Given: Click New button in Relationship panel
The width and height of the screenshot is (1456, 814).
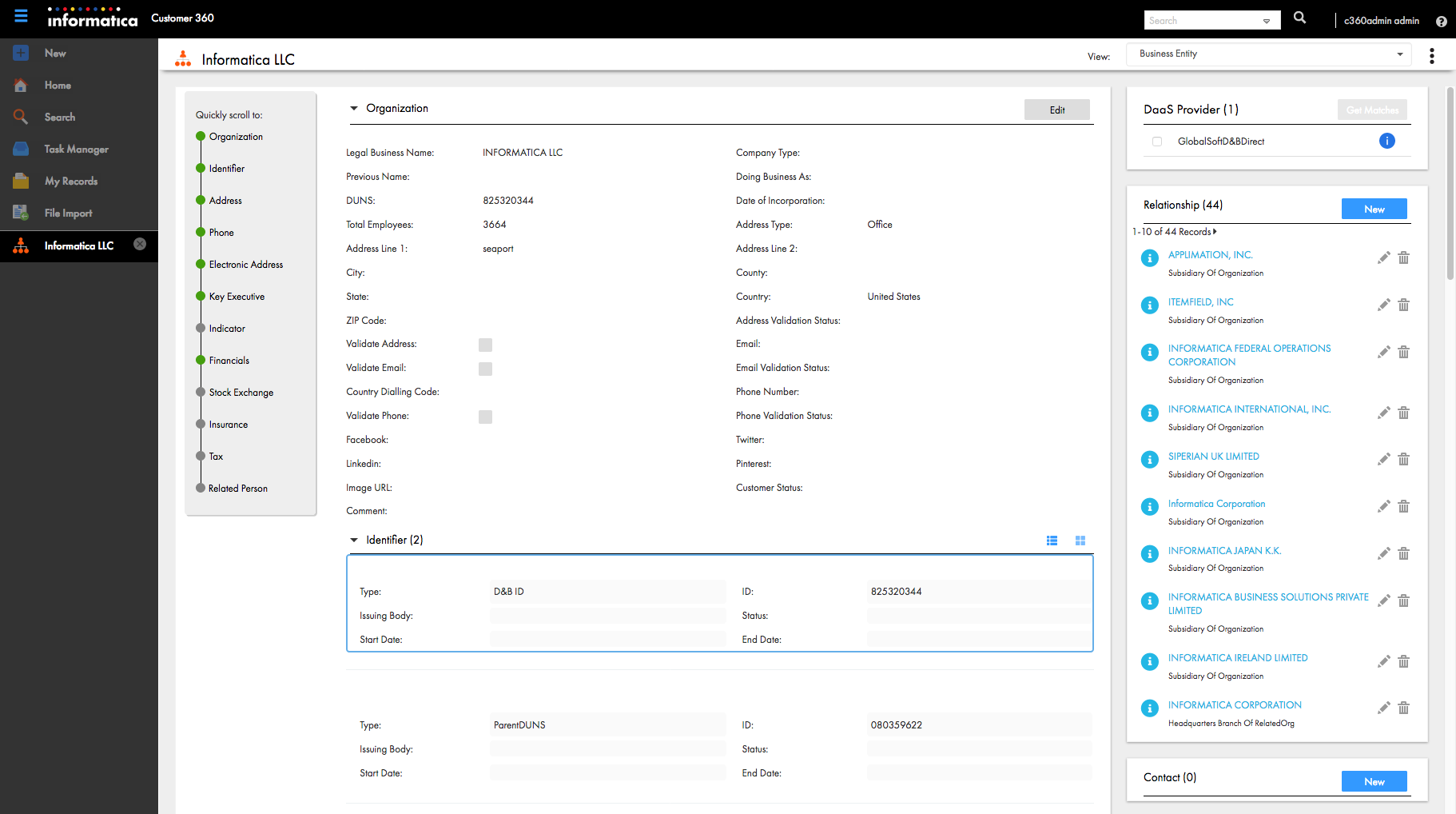Looking at the screenshot, I should (1374, 209).
